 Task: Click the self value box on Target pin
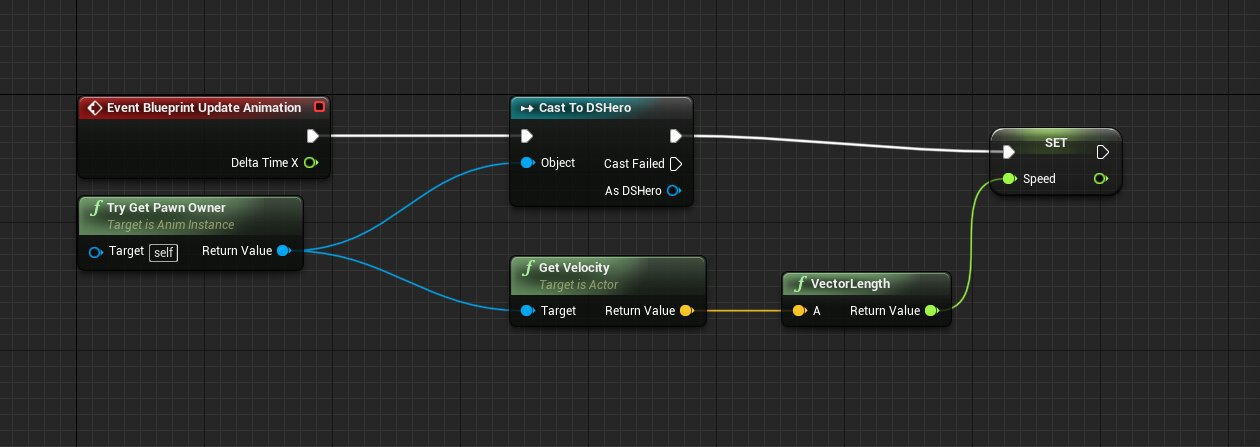[x=163, y=252]
